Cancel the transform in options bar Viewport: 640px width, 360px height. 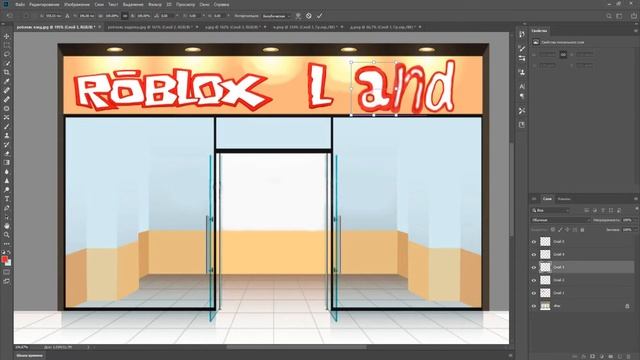pyautogui.click(x=309, y=16)
